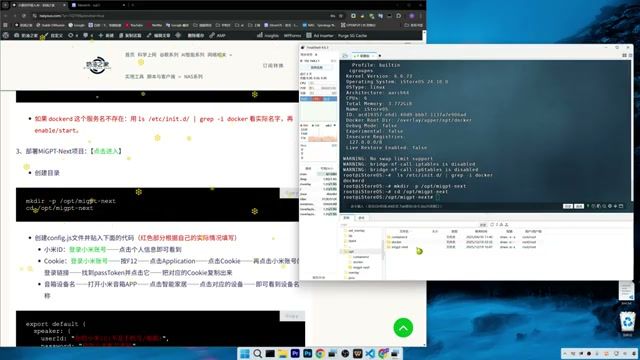Click FinalShell layout grid icon at top right
Viewport: 640px width, 360px height.
624,56
